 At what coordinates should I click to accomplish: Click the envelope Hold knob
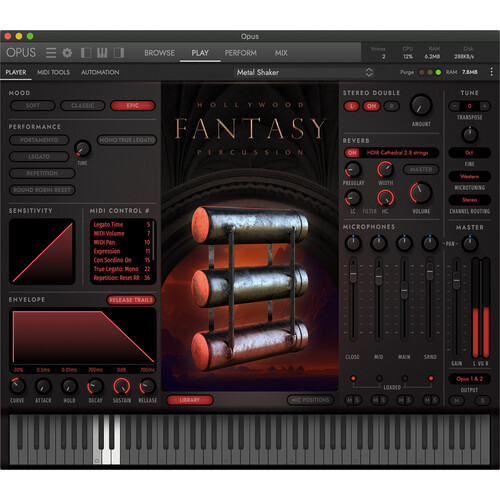pyautogui.click(x=69, y=386)
